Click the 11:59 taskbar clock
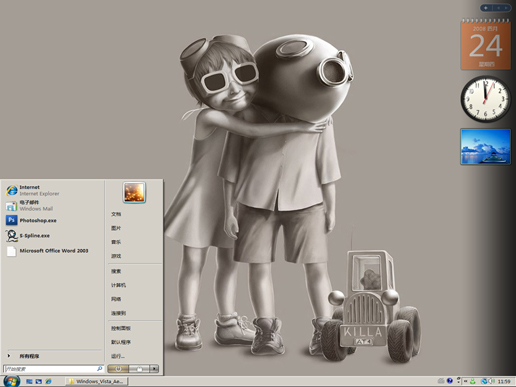The height and width of the screenshot is (387, 516). (504, 381)
